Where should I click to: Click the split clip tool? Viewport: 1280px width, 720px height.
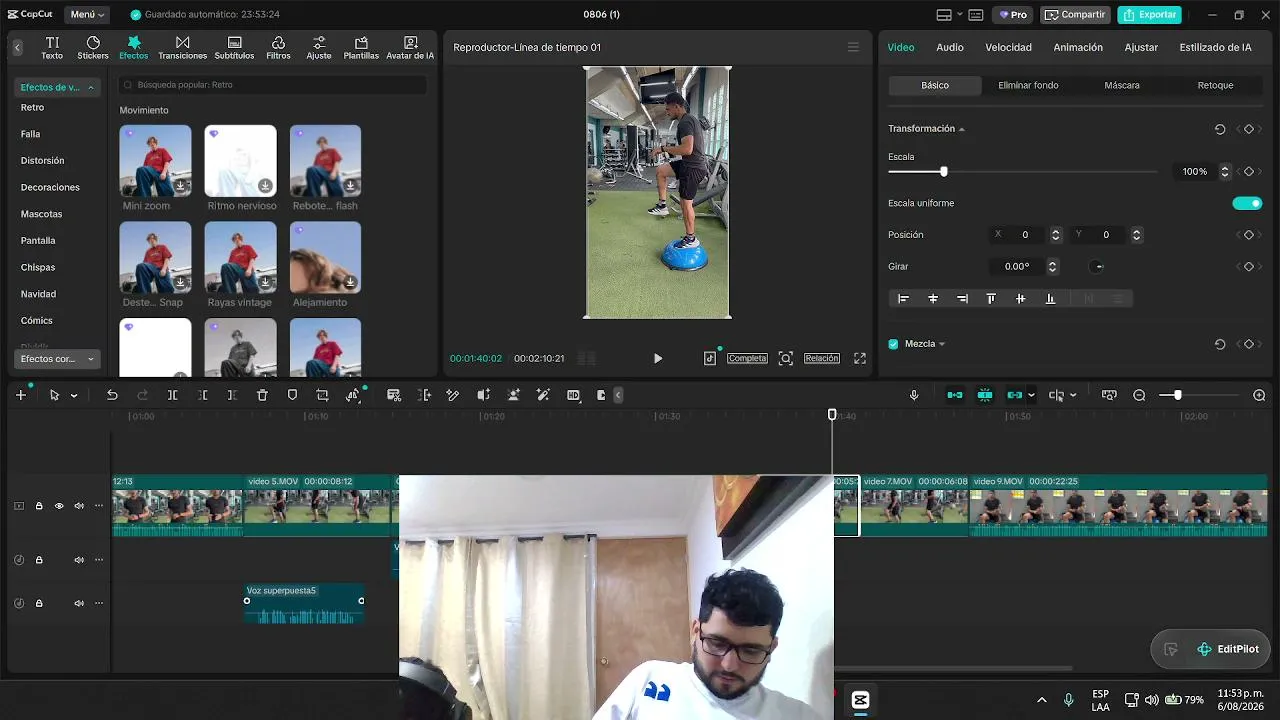[x=172, y=395]
